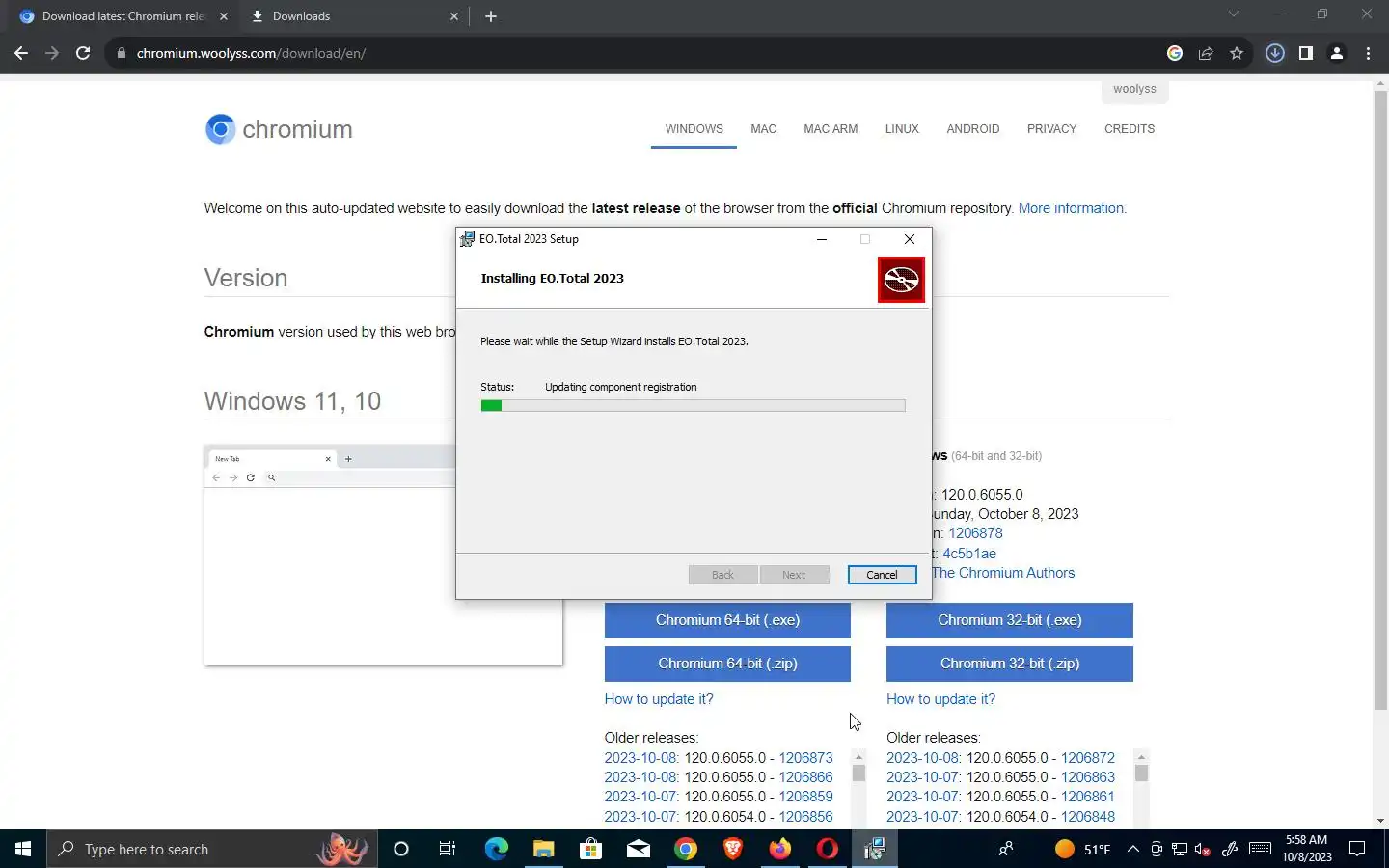Download Chromium 32-bit (.zip)
1389x868 pixels.
pyautogui.click(x=1010, y=664)
